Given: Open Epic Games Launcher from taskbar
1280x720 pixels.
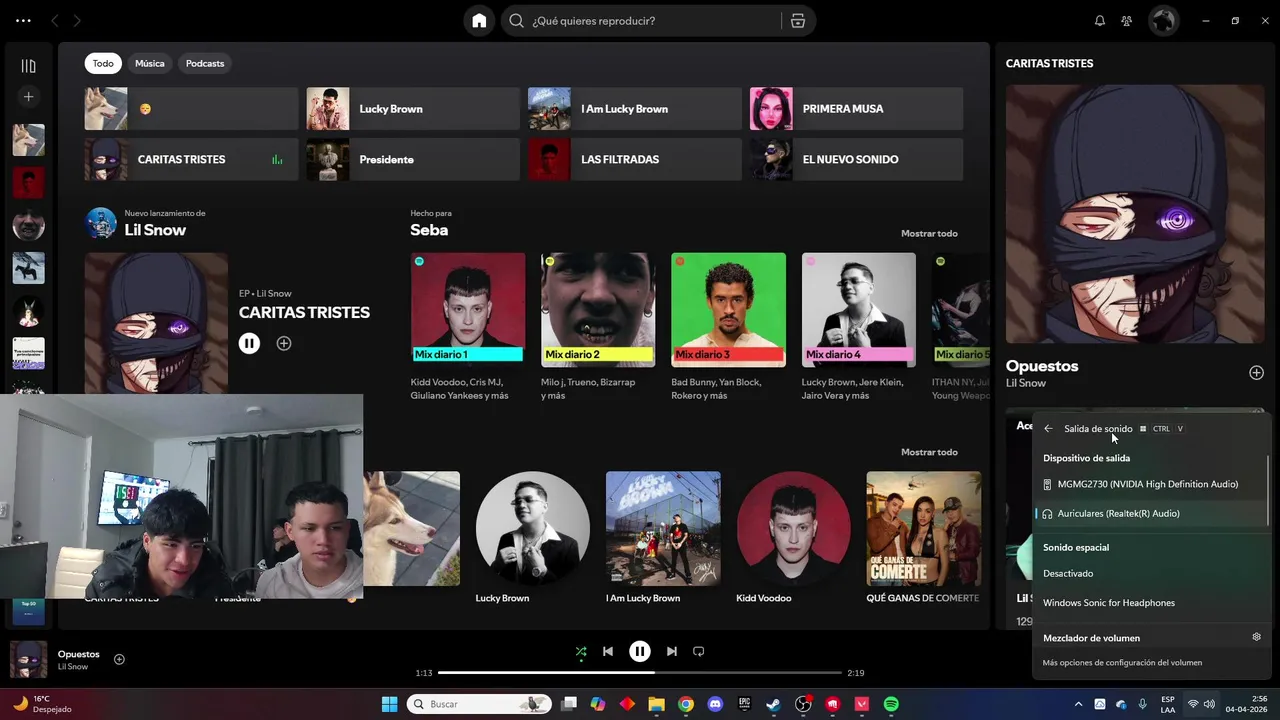Looking at the screenshot, I should [744, 704].
